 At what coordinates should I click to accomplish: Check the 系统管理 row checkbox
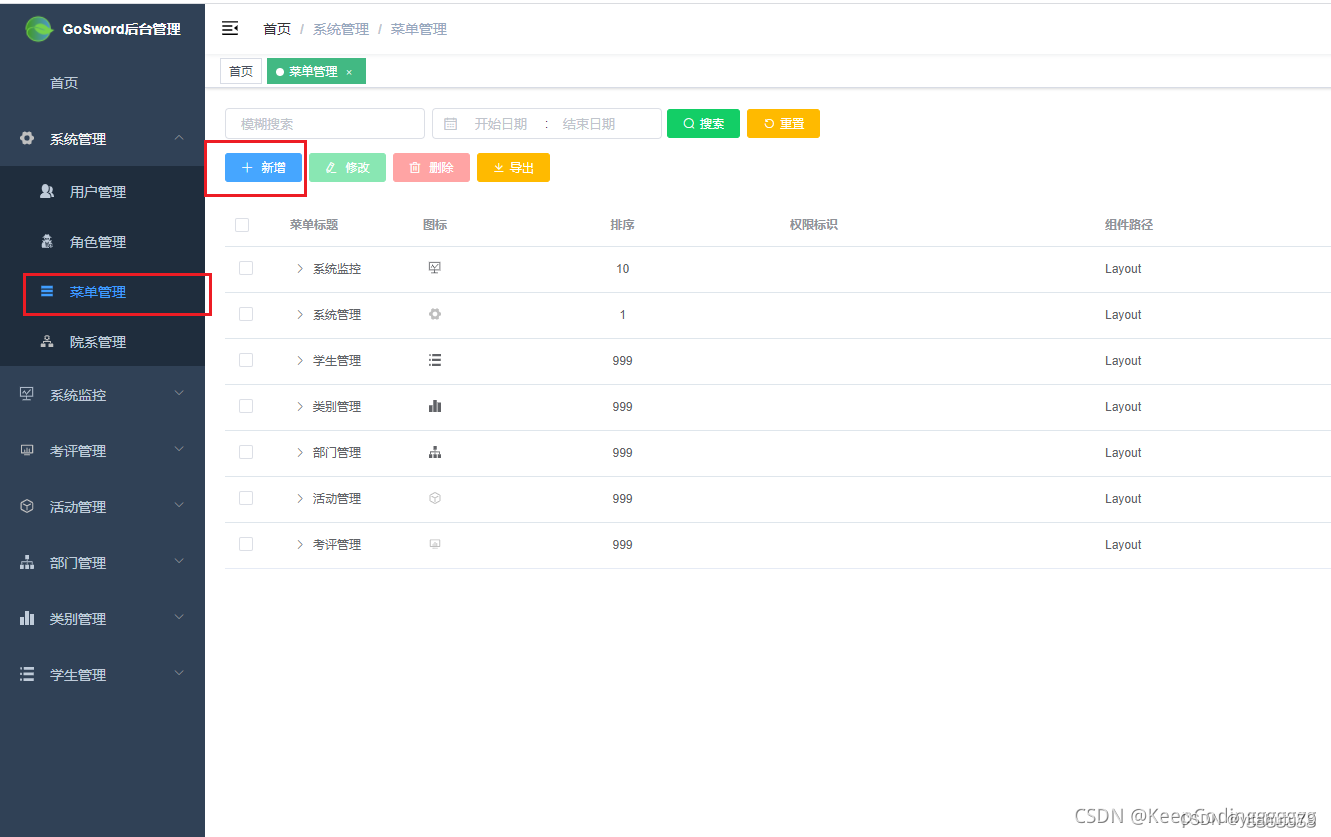(x=246, y=314)
